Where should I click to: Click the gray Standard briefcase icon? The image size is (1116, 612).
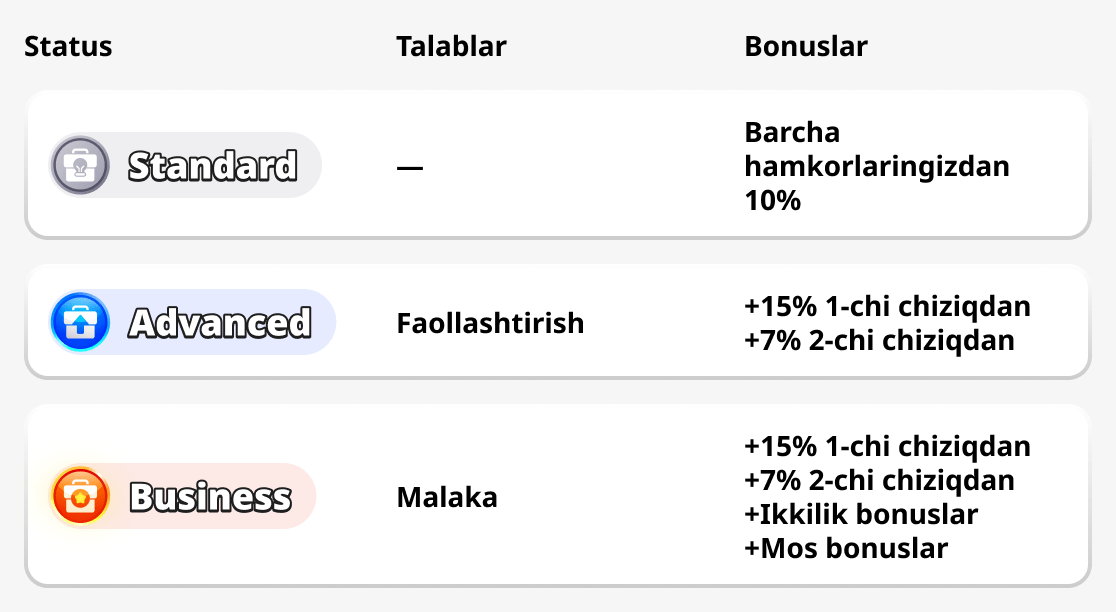click(80, 165)
